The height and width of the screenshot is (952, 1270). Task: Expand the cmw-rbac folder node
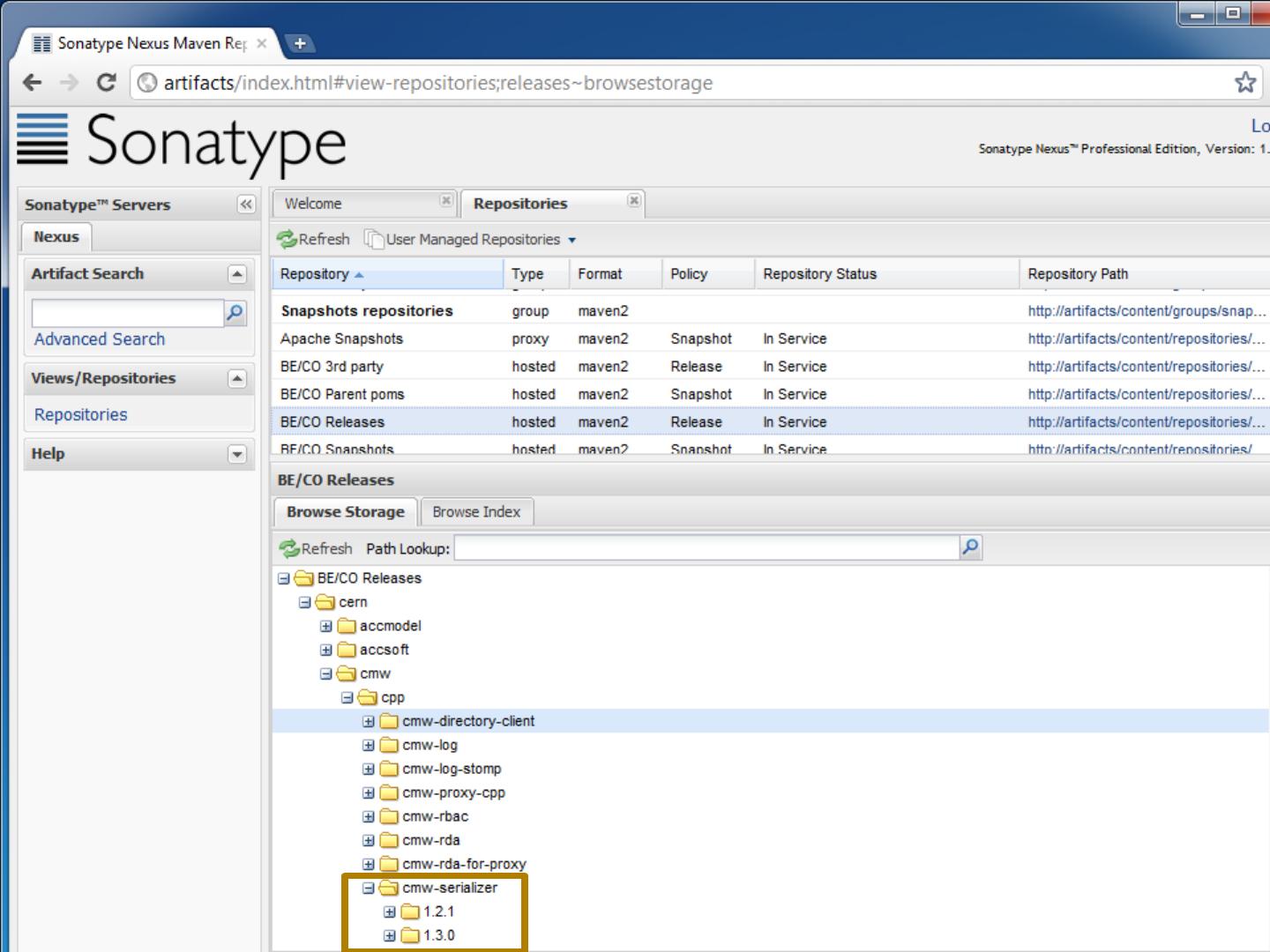coord(369,816)
